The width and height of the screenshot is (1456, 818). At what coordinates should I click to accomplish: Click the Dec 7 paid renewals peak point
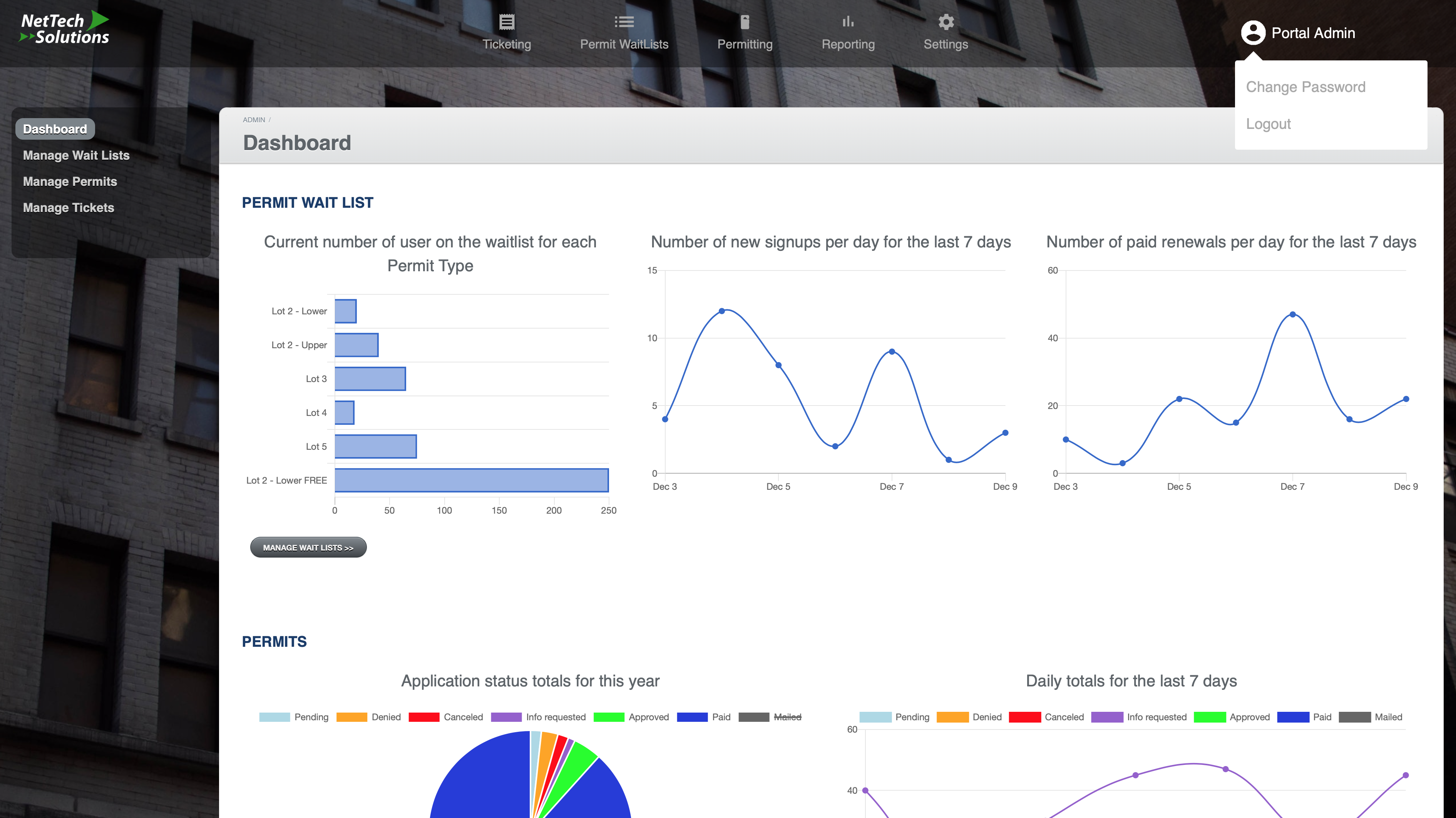coord(1293,314)
